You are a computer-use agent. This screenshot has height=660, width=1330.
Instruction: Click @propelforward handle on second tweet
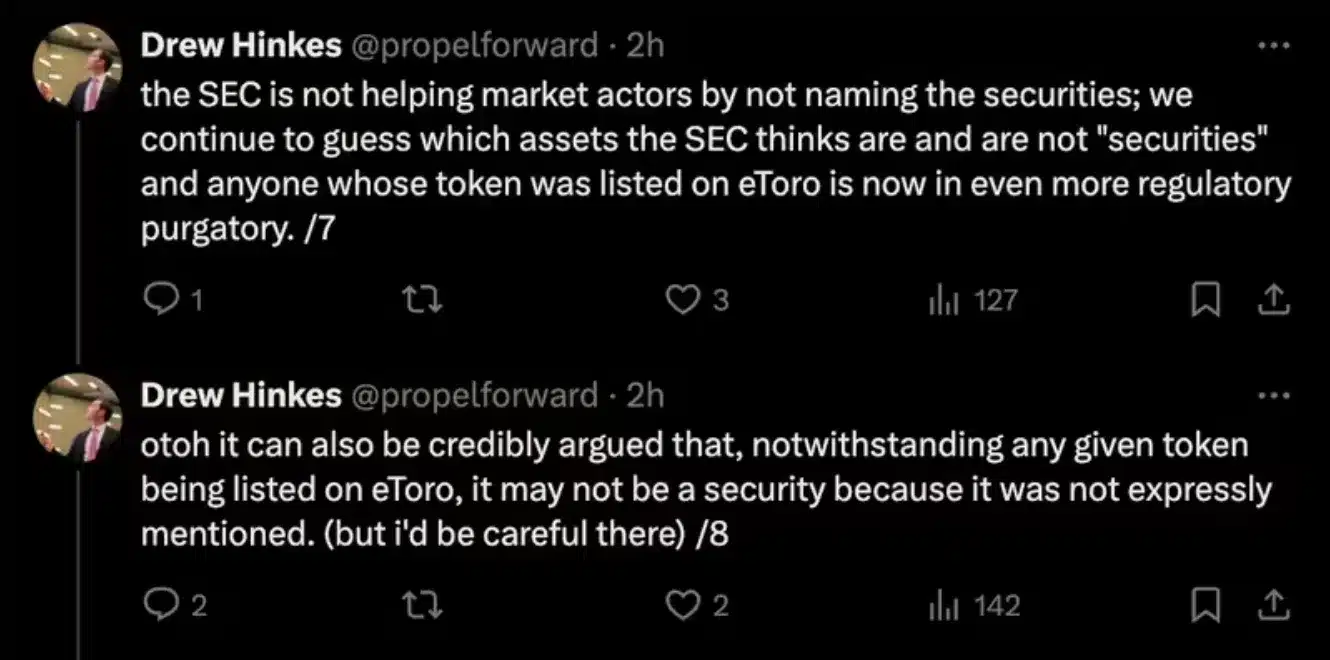click(x=474, y=396)
